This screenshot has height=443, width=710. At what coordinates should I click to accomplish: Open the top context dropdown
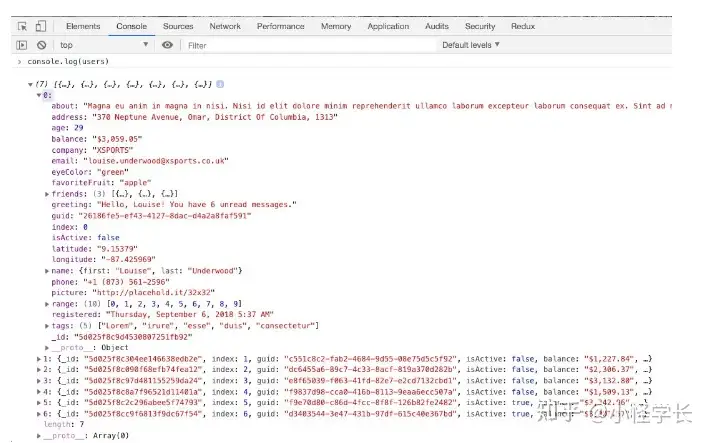[x=104, y=45]
